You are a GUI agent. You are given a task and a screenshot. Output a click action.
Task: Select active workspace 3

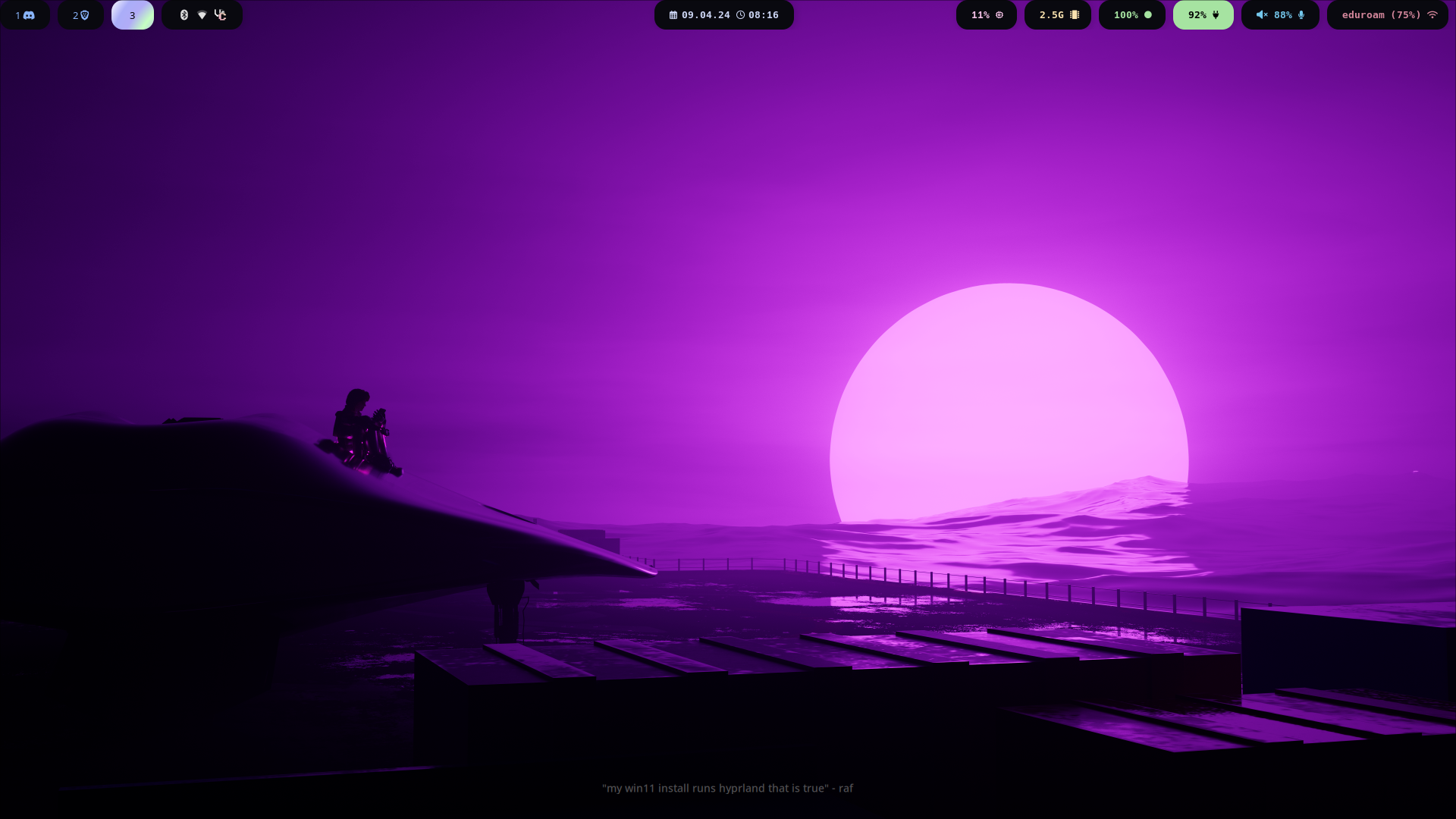(133, 15)
